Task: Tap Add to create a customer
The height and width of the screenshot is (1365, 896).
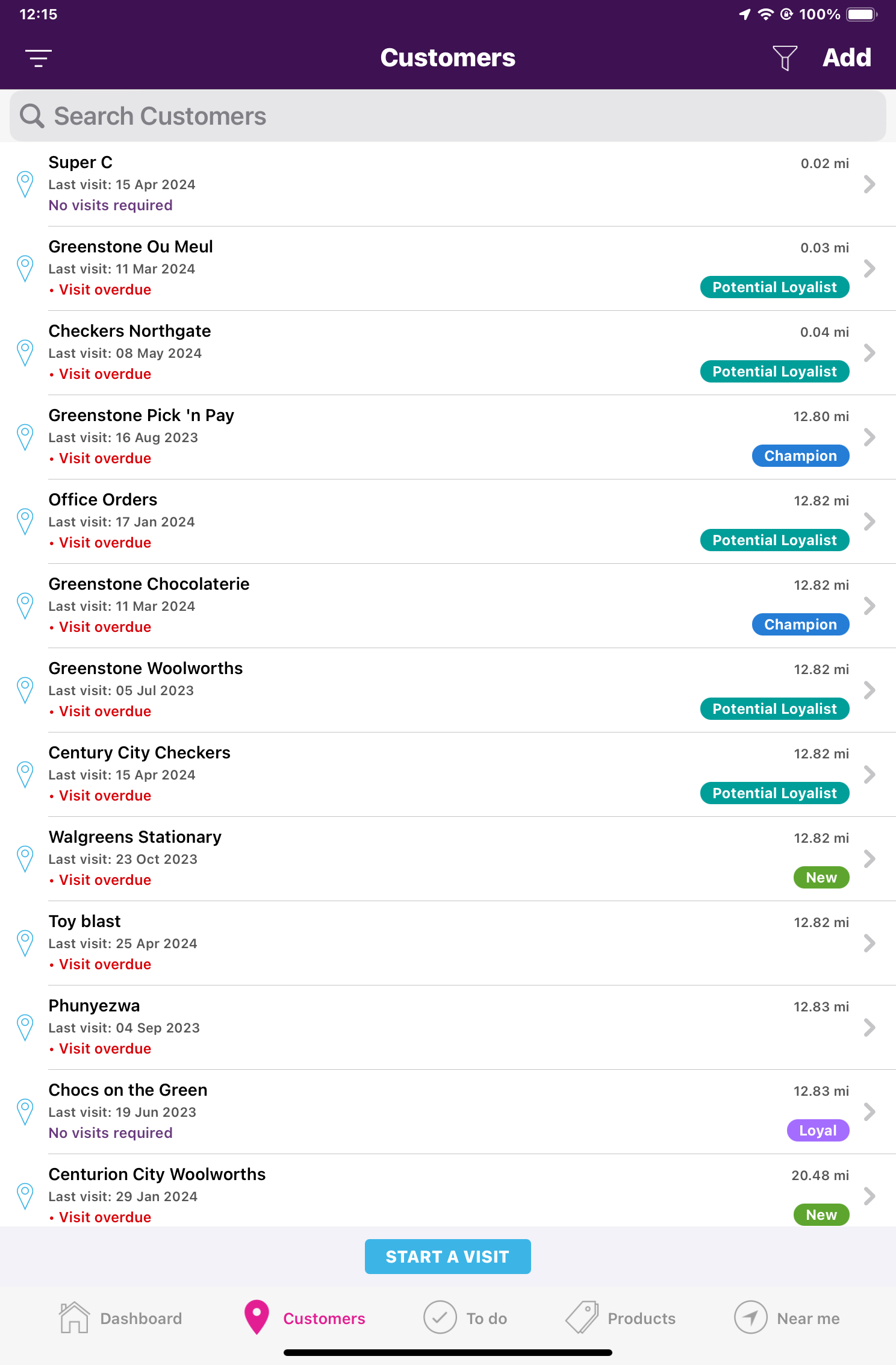Action: (847, 58)
